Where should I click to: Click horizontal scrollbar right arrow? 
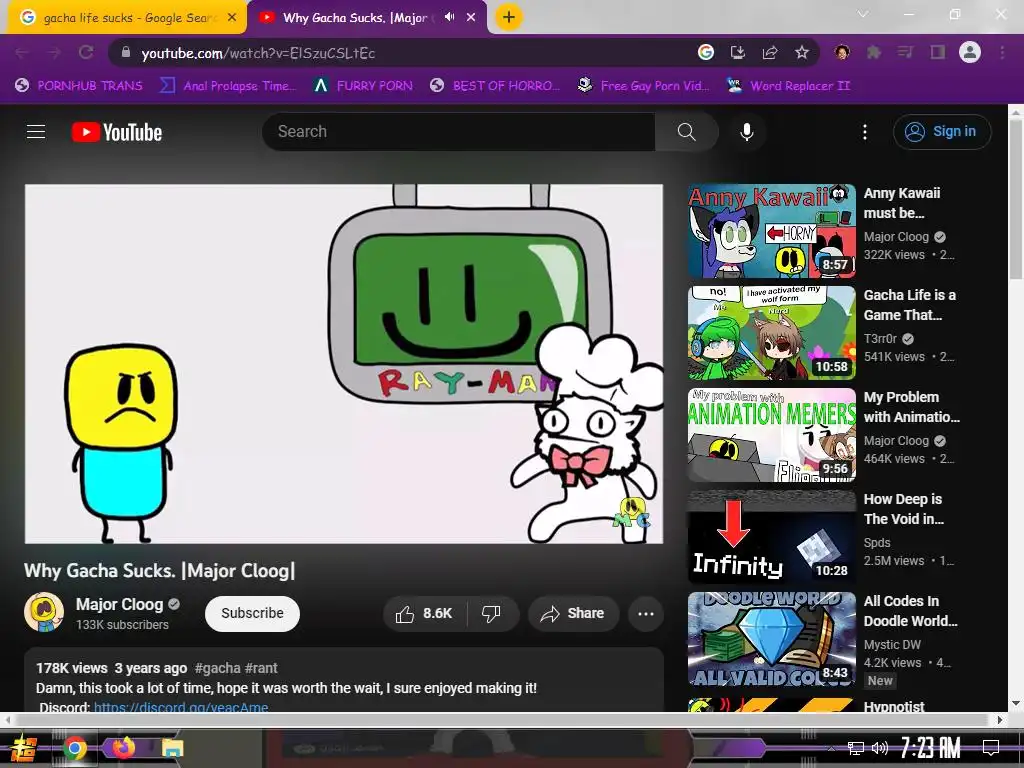pyautogui.click(x=1000, y=720)
